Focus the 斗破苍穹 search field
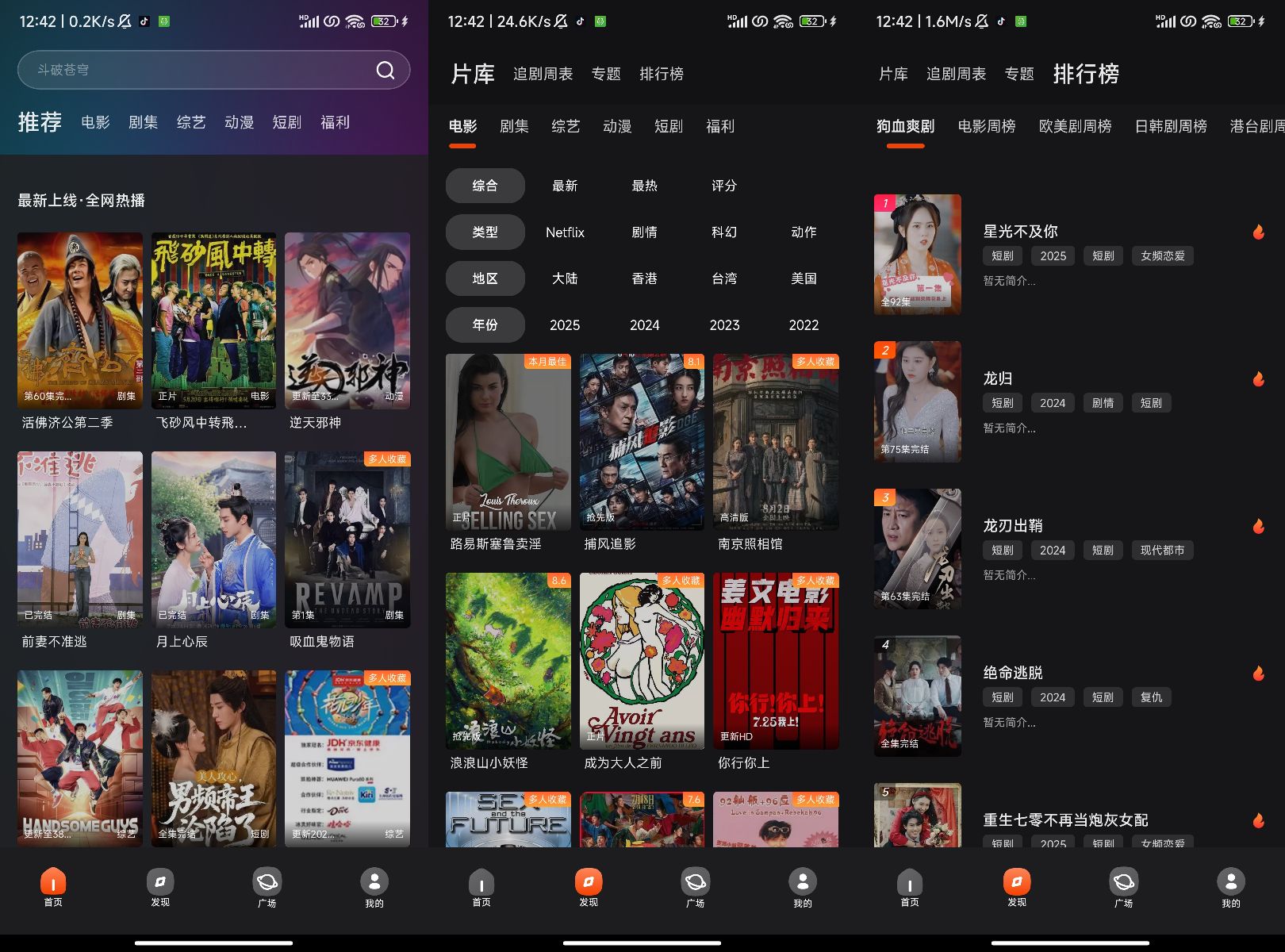The height and width of the screenshot is (952, 1285). click(x=198, y=71)
